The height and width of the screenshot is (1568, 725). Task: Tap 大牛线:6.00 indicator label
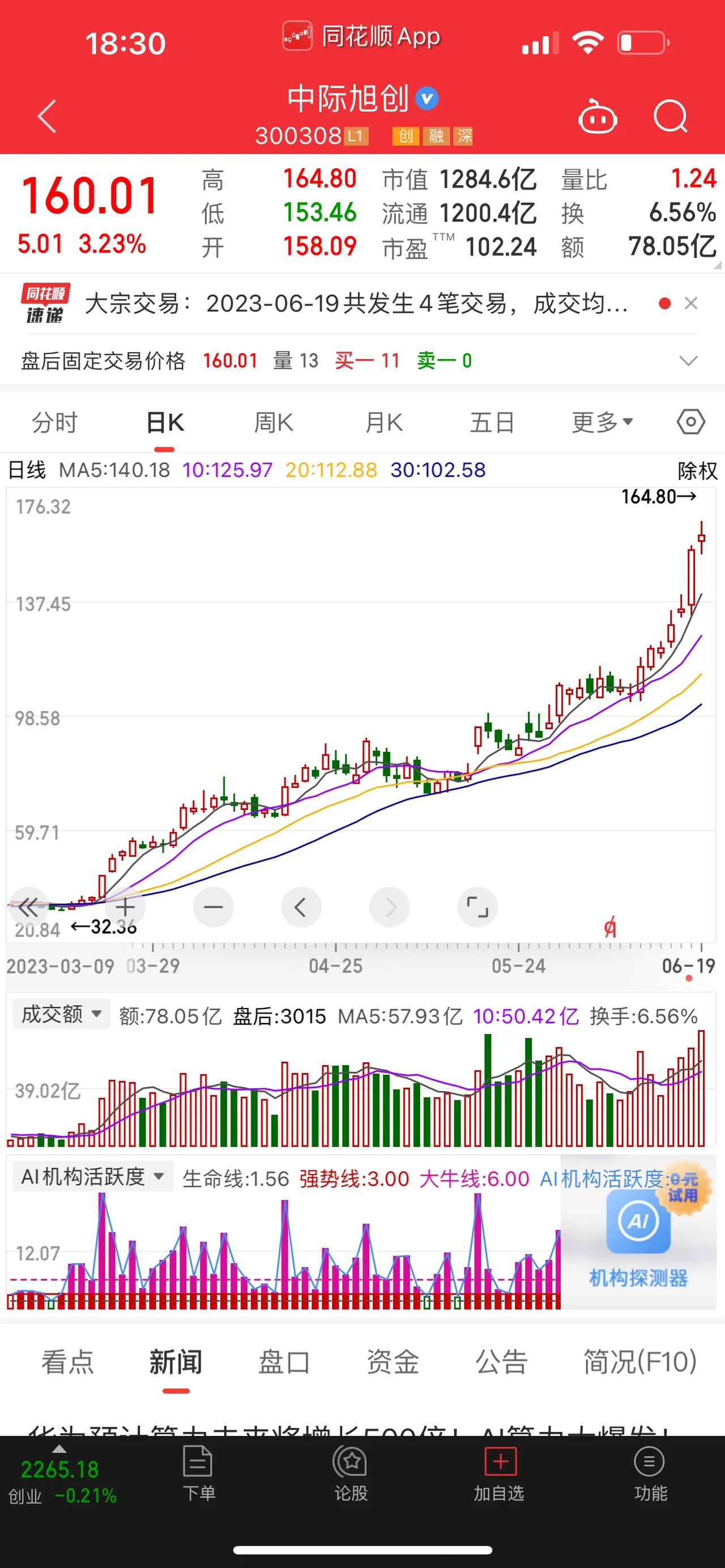(x=474, y=1178)
